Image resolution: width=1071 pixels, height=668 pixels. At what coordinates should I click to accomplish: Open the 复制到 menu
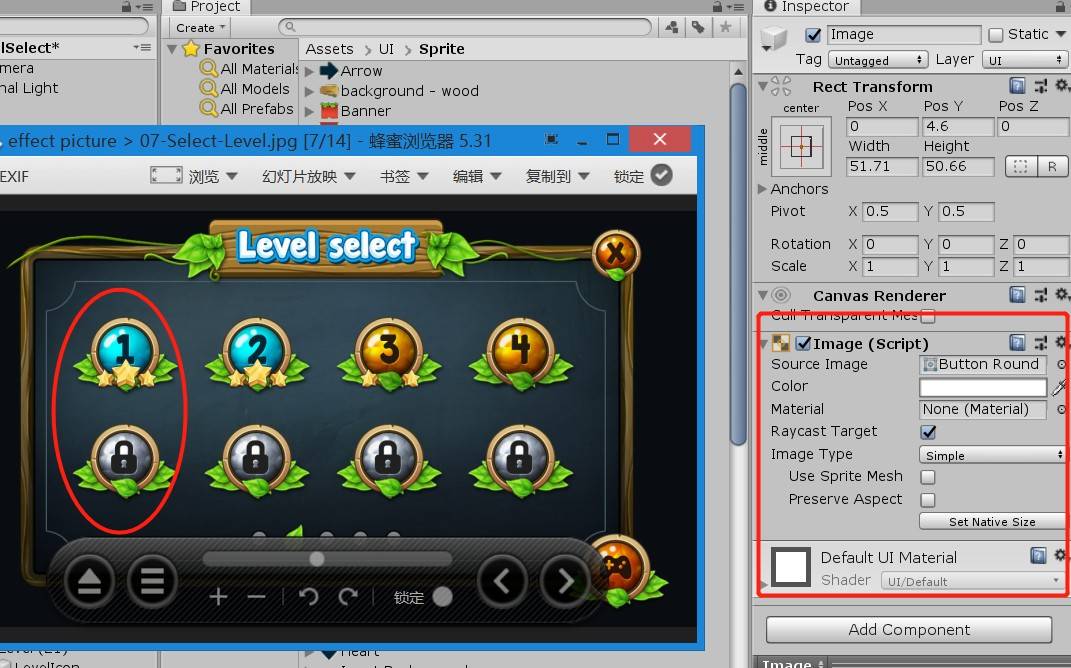557,176
